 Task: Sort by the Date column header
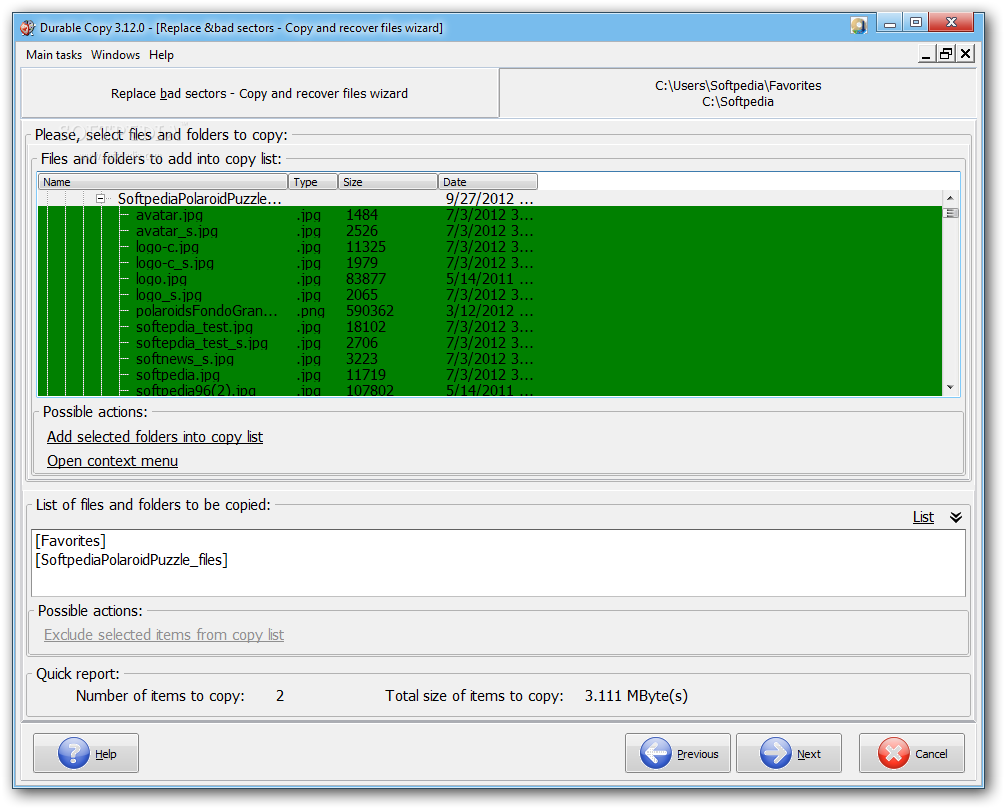488,182
